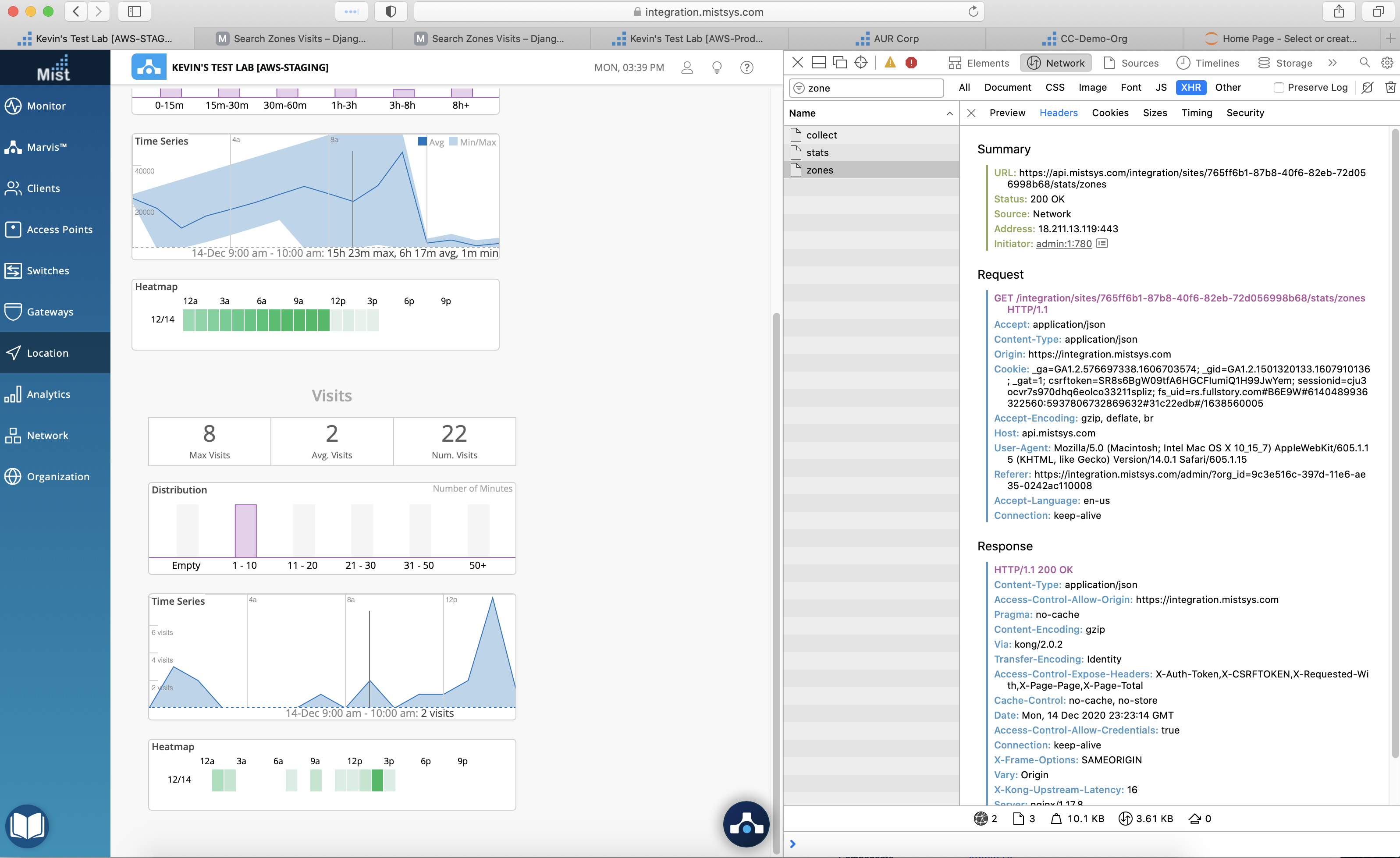1400x858 pixels.
Task: Click the element selection crosshair icon
Action: pos(861,63)
